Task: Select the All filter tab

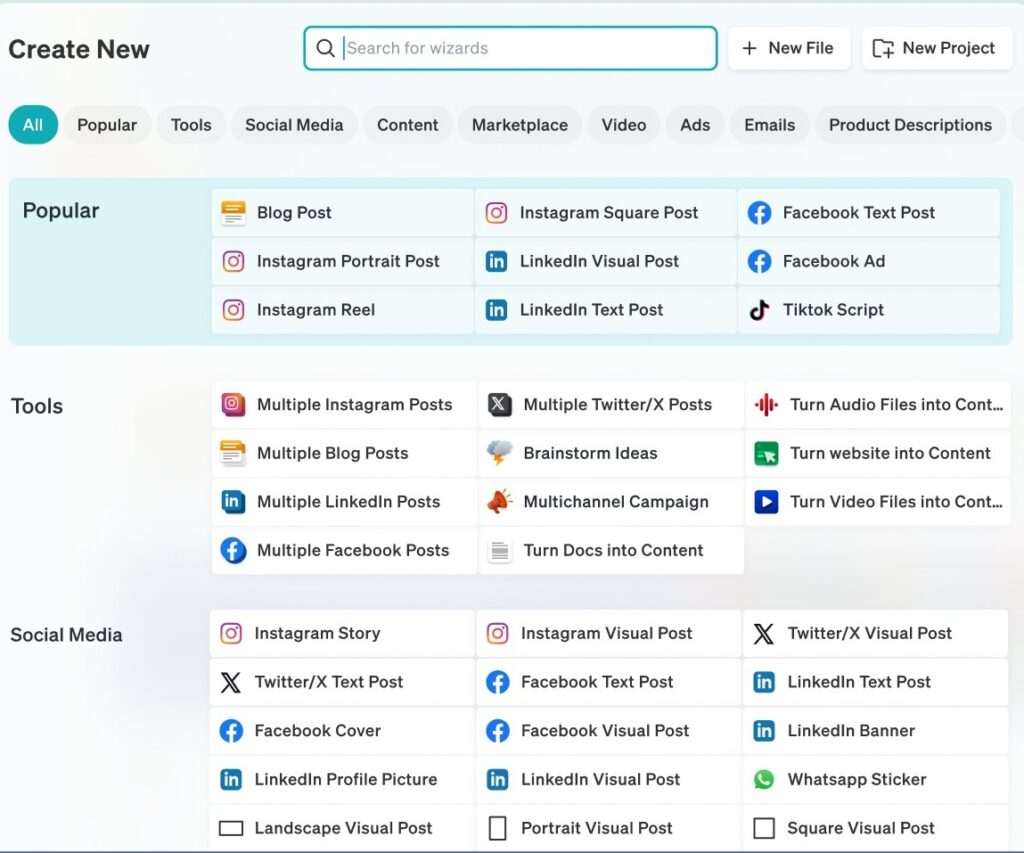Action: tap(33, 125)
